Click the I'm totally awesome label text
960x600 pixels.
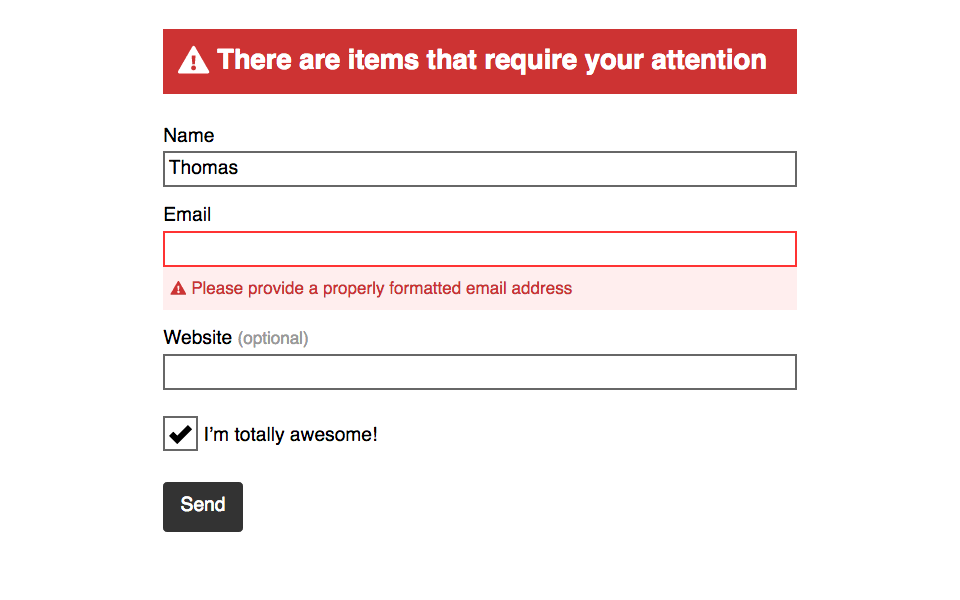(290, 434)
